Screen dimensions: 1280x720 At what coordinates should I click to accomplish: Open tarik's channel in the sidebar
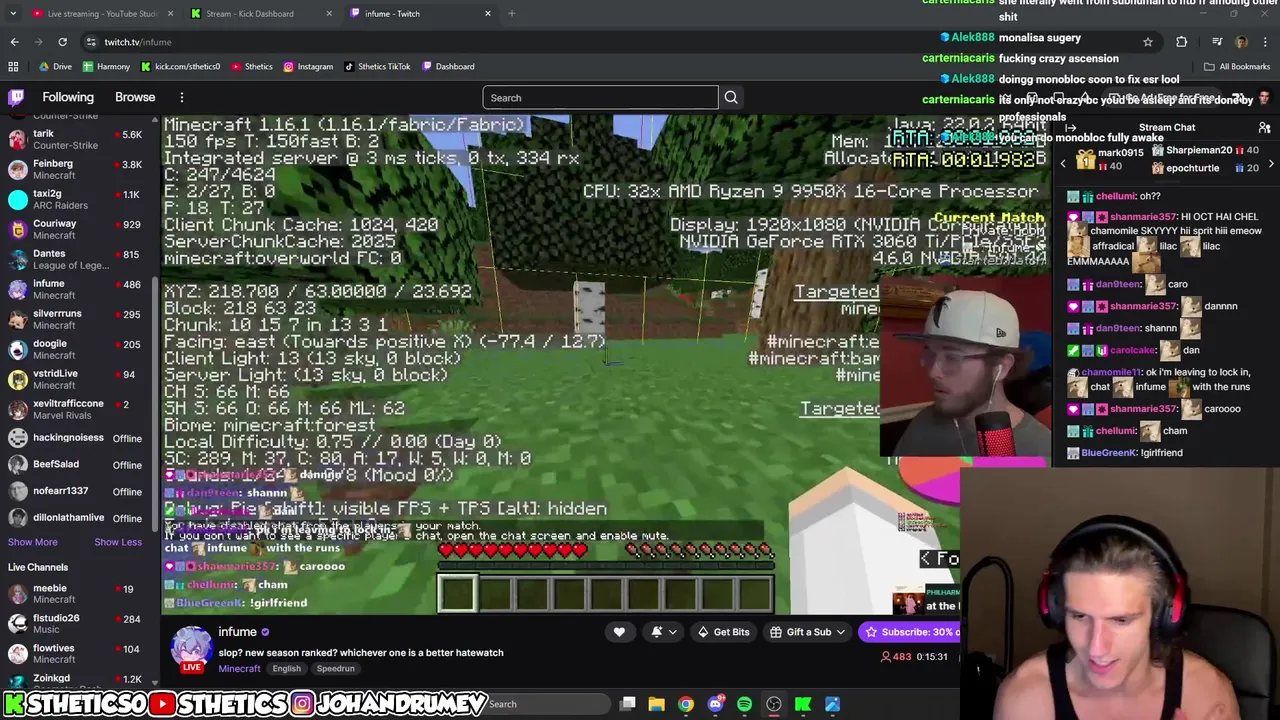point(80,139)
